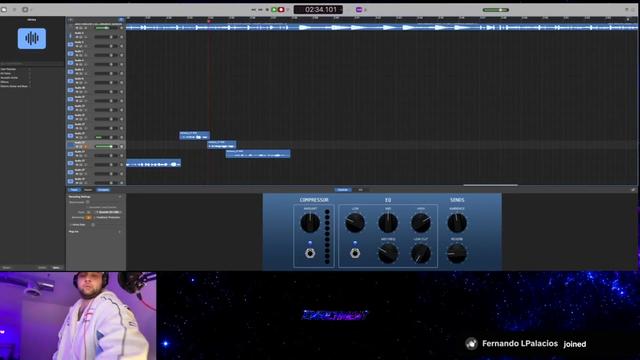Select the audio waveform icon in Library
The height and width of the screenshot is (360, 640).
32,38
